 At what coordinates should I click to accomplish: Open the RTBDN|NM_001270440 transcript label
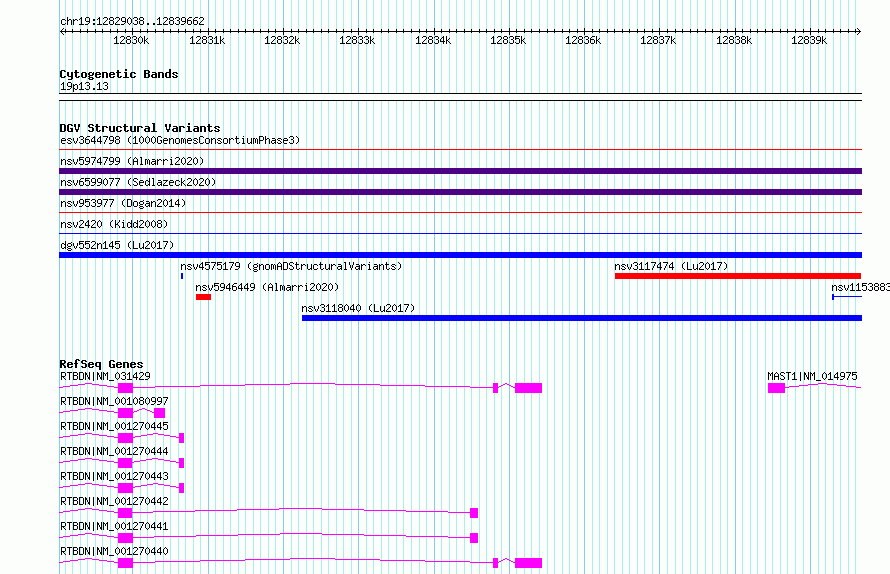point(114,551)
